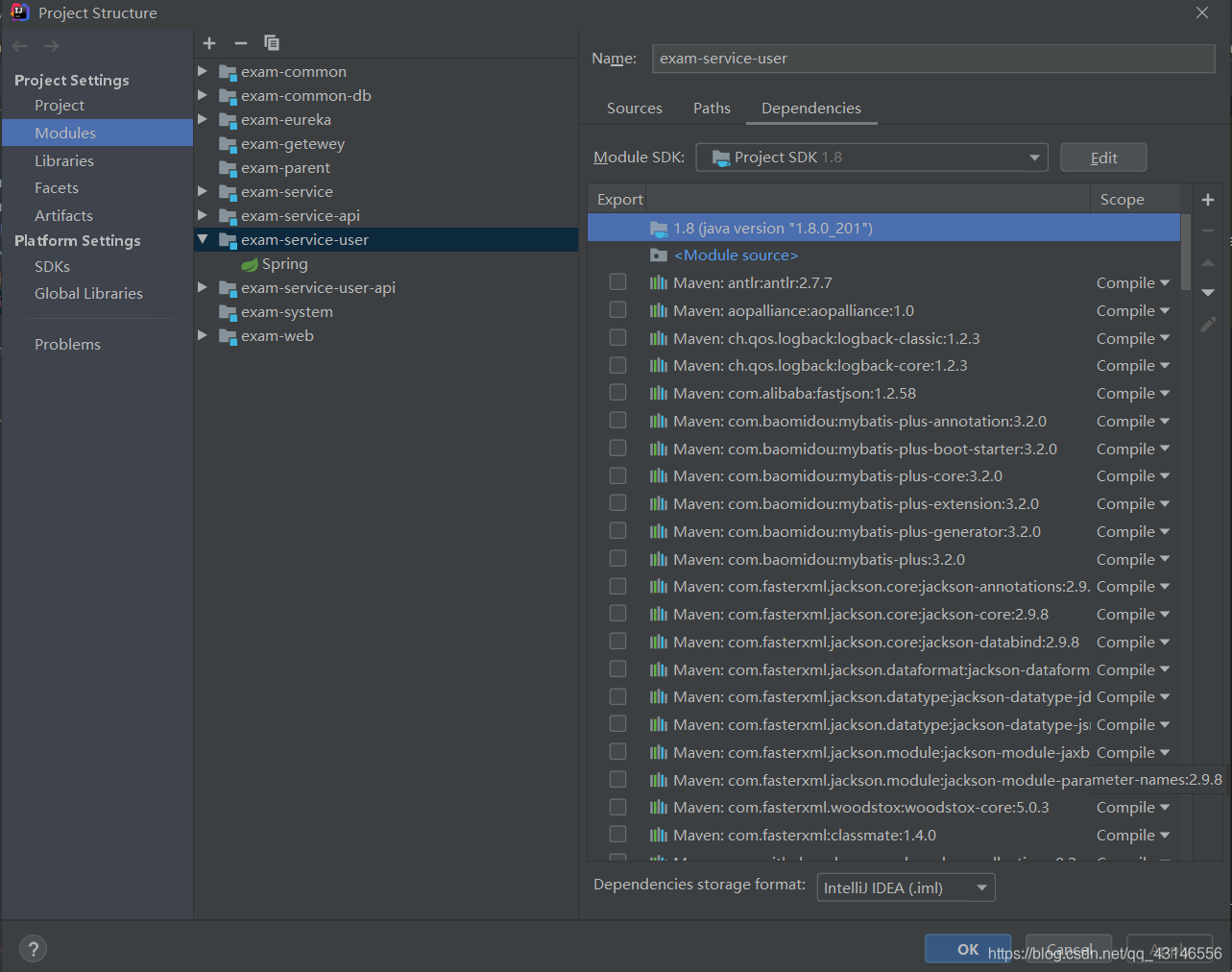Open the dependencies storage format dropdown

click(x=906, y=887)
